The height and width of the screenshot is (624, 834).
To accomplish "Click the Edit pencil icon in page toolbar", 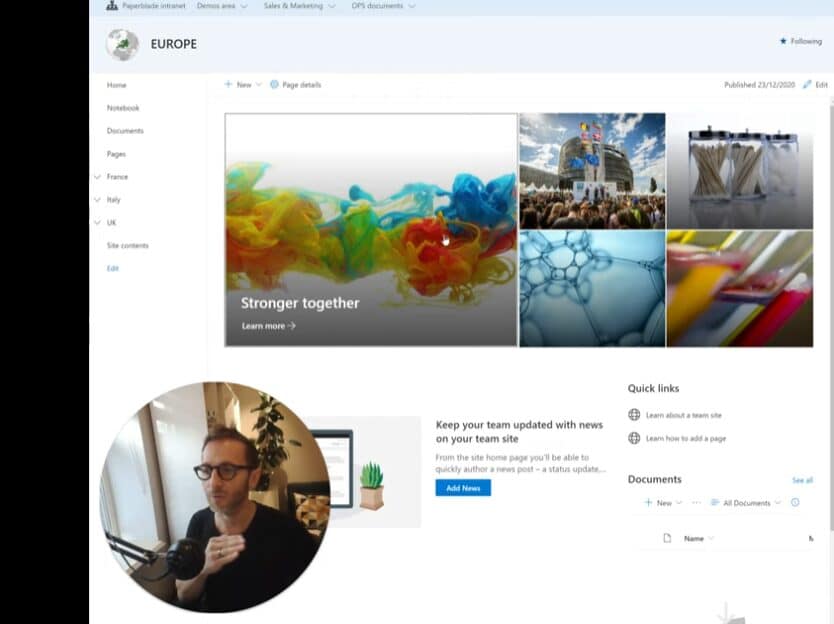I will pos(807,85).
